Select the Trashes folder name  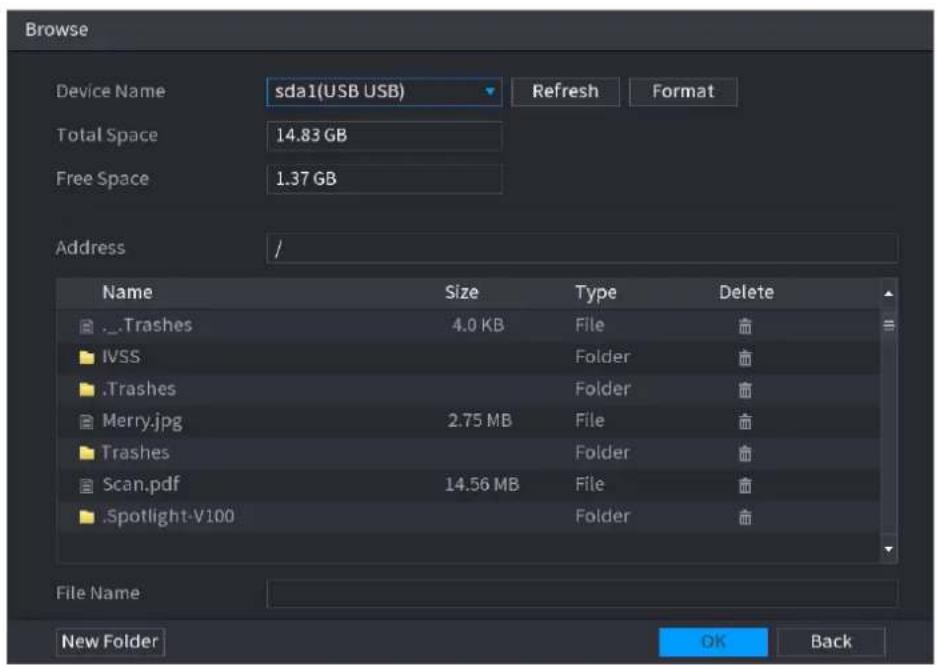point(135,452)
